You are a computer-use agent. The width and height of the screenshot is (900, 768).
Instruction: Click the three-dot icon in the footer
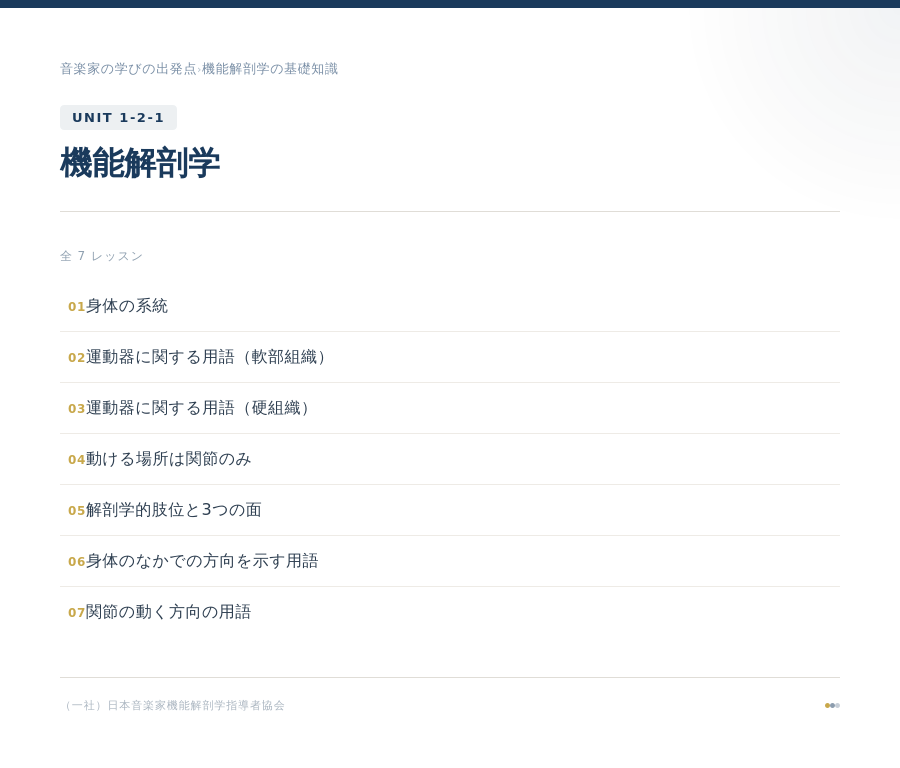click(832, 705)
